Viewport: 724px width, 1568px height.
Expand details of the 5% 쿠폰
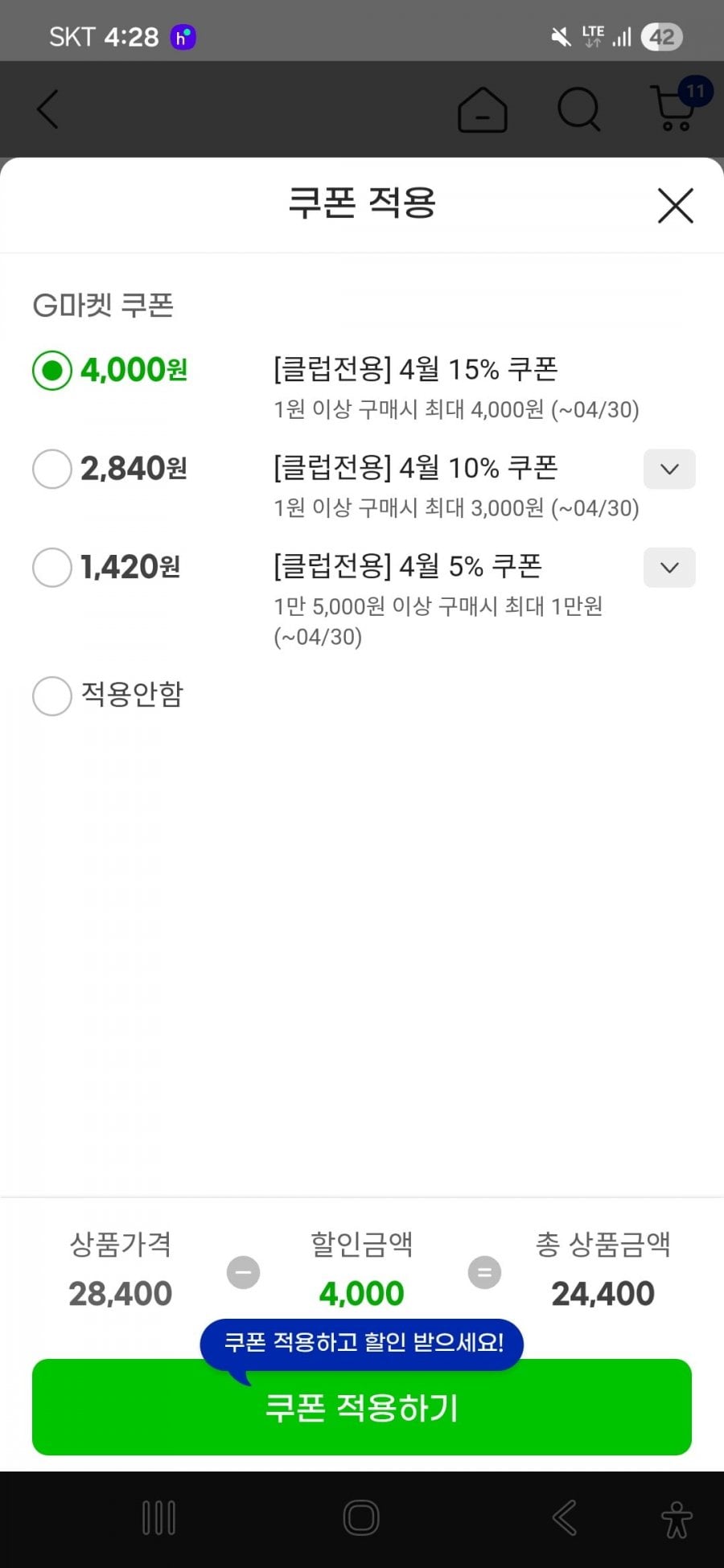[x=669, y=568]
